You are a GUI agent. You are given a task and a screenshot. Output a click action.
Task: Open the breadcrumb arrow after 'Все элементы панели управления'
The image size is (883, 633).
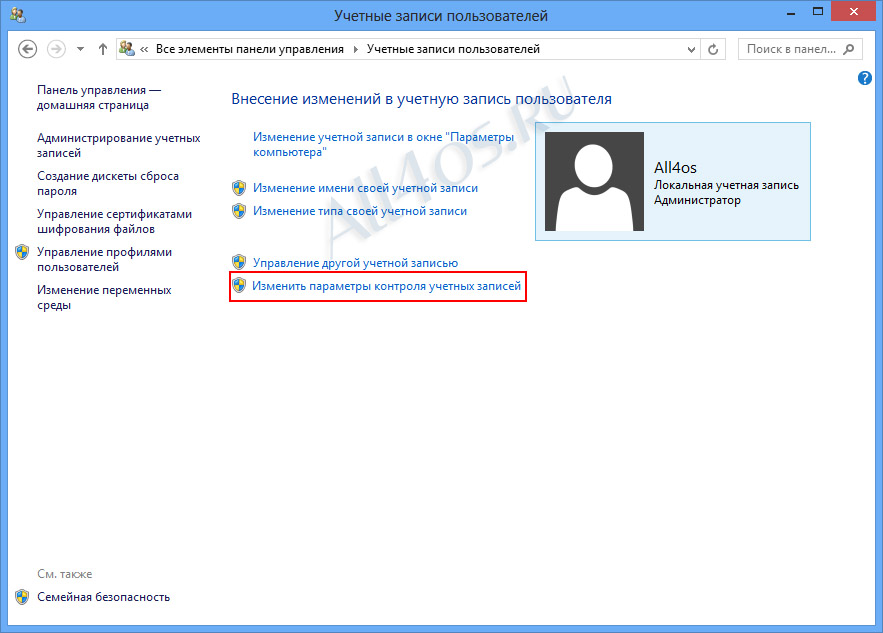tap(355, 50)
